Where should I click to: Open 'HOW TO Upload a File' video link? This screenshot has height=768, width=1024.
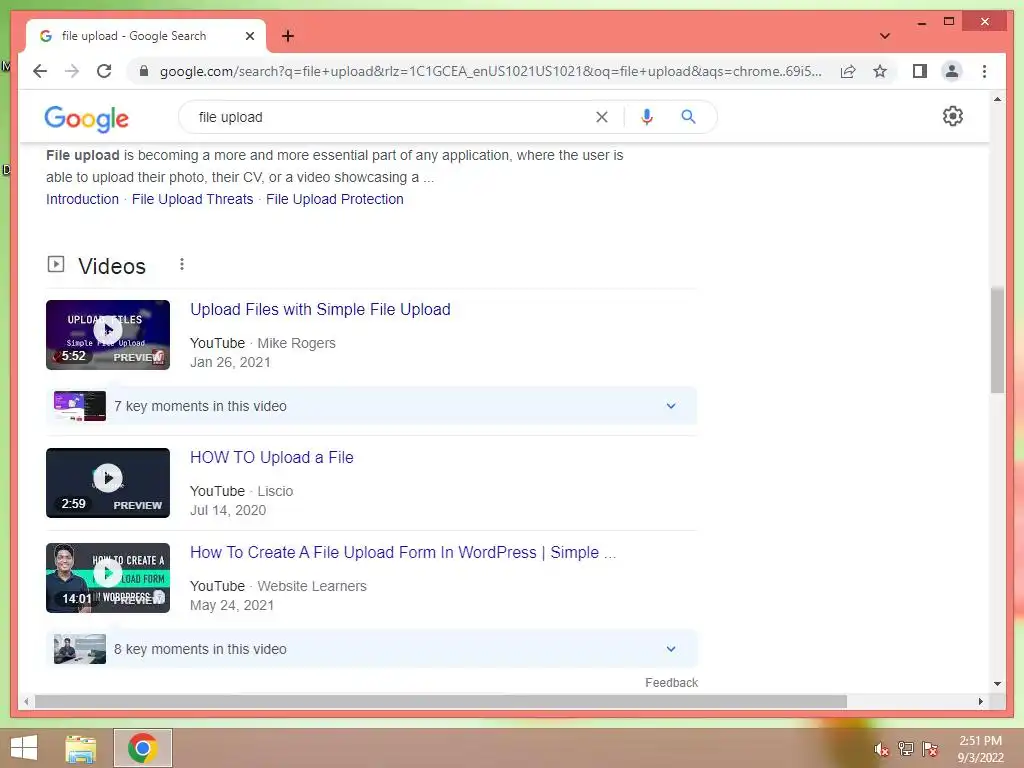pyautogui.click(x=272, y=458)
